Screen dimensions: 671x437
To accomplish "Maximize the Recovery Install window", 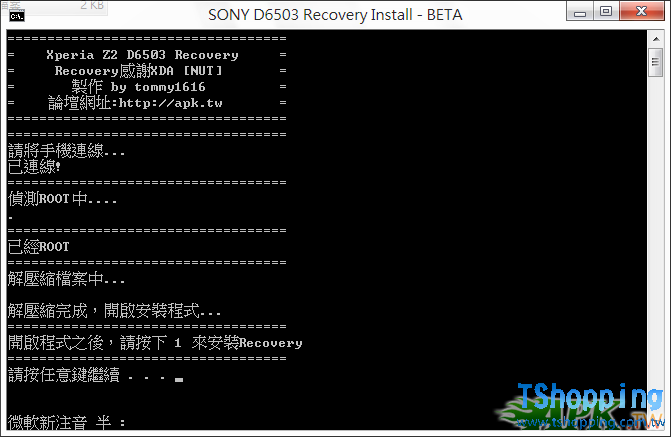I will (606, 12).
